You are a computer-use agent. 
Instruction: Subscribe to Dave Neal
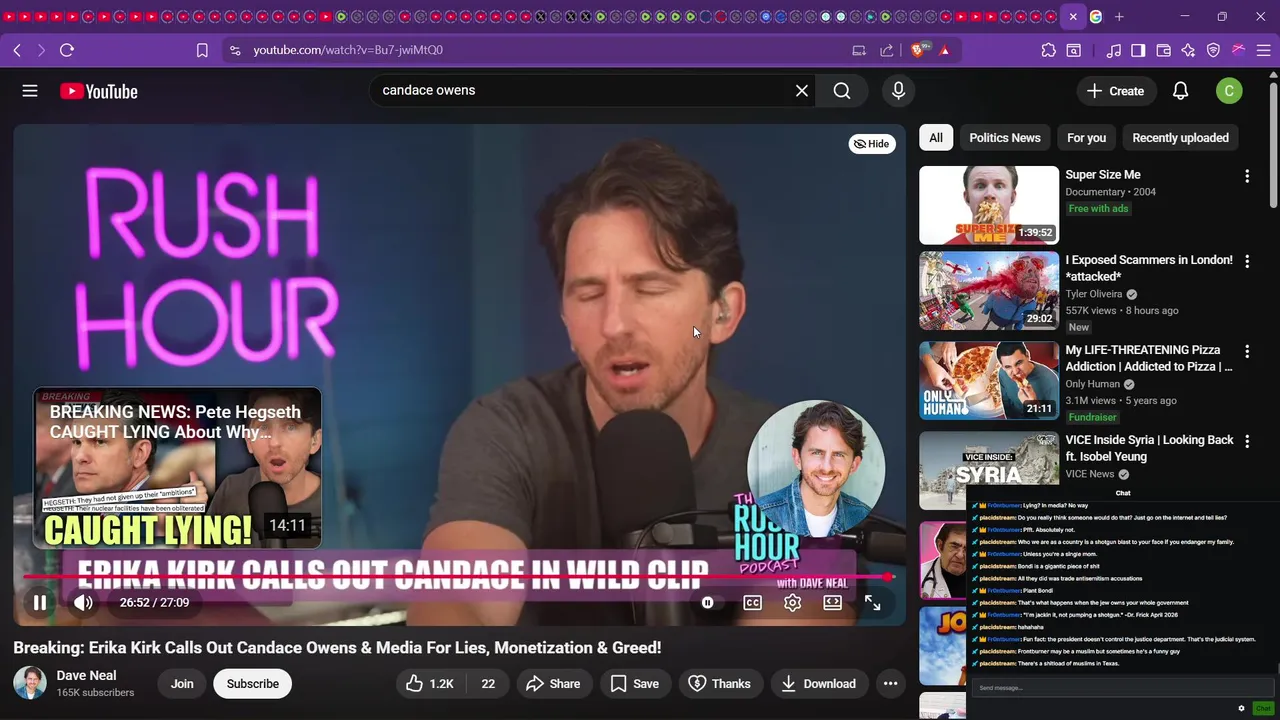point(253,684)
